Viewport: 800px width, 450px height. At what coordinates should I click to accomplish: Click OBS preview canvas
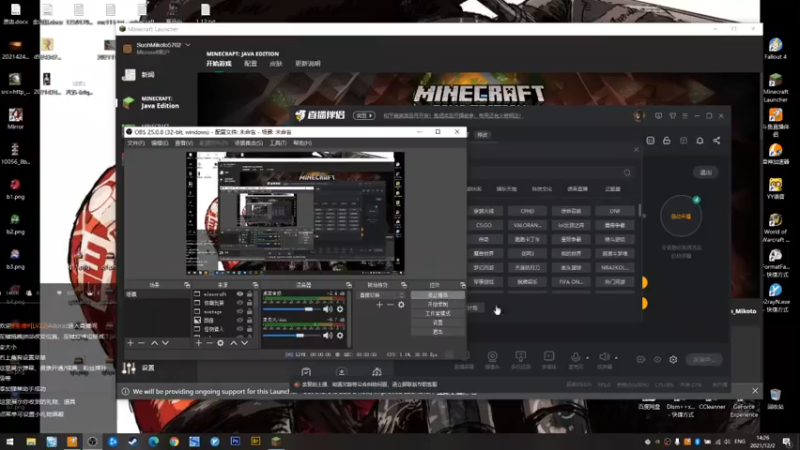295,213
